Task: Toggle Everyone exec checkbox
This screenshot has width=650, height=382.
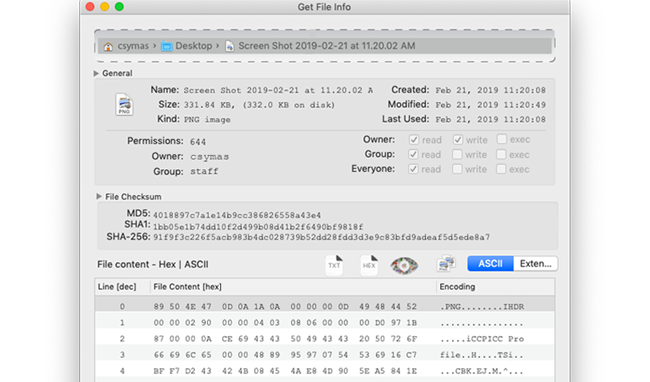Action: click(x=501, y=169)
